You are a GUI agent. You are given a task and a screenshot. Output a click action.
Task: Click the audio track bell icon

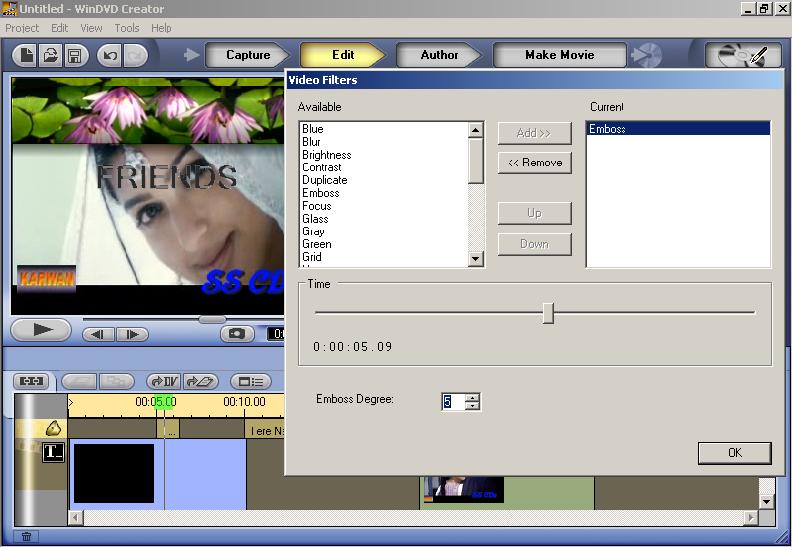pyautogui.click(x=54, y=428)
